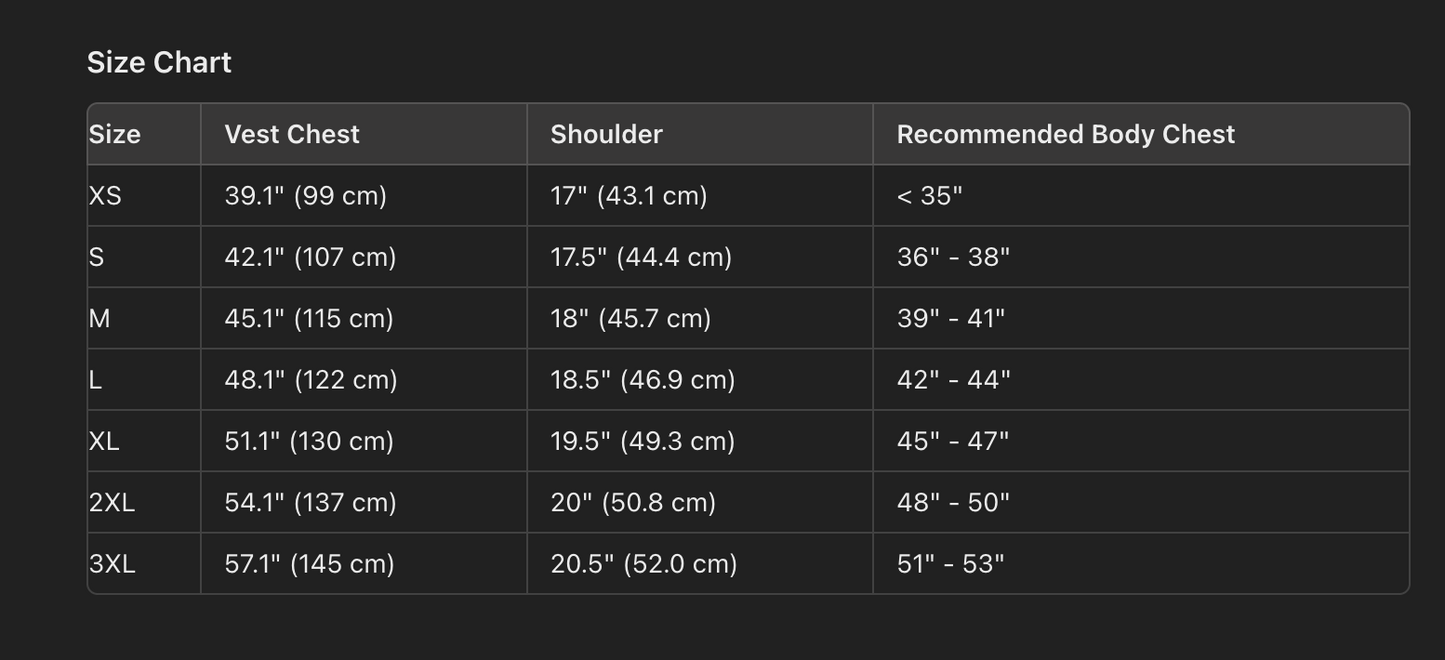Click the Size Chart heading
The image size is (1445, 660).
tap(159, 62)
